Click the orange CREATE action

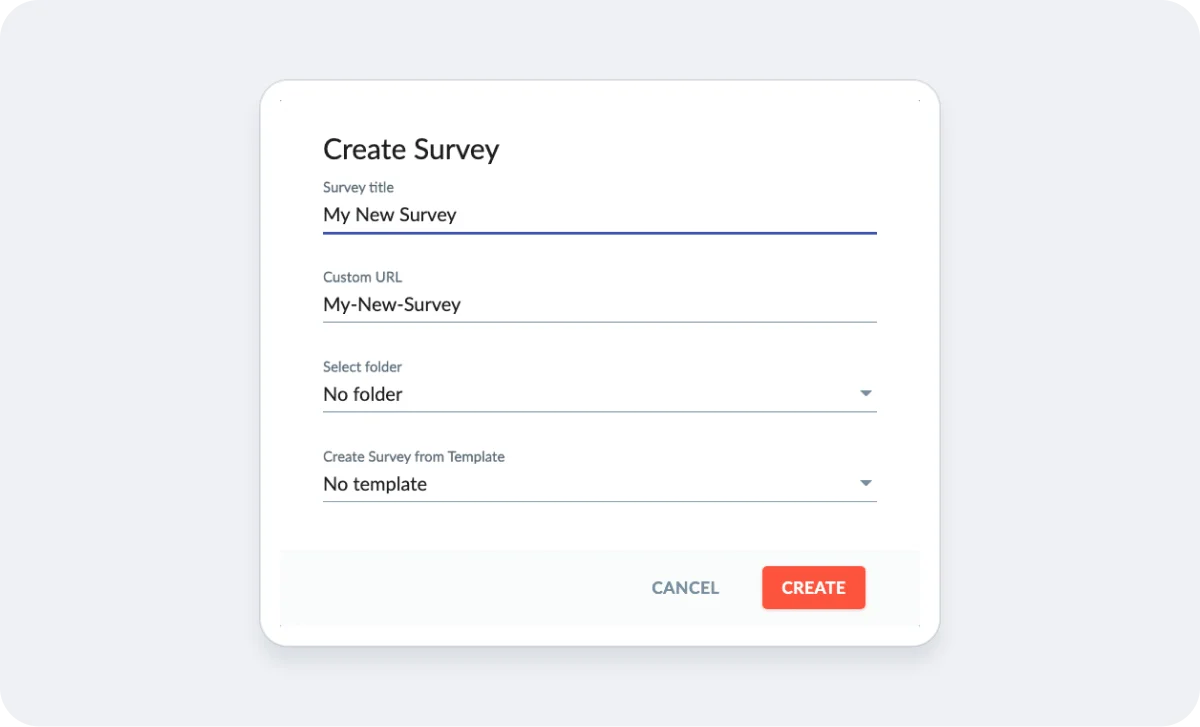pos(813,587)
